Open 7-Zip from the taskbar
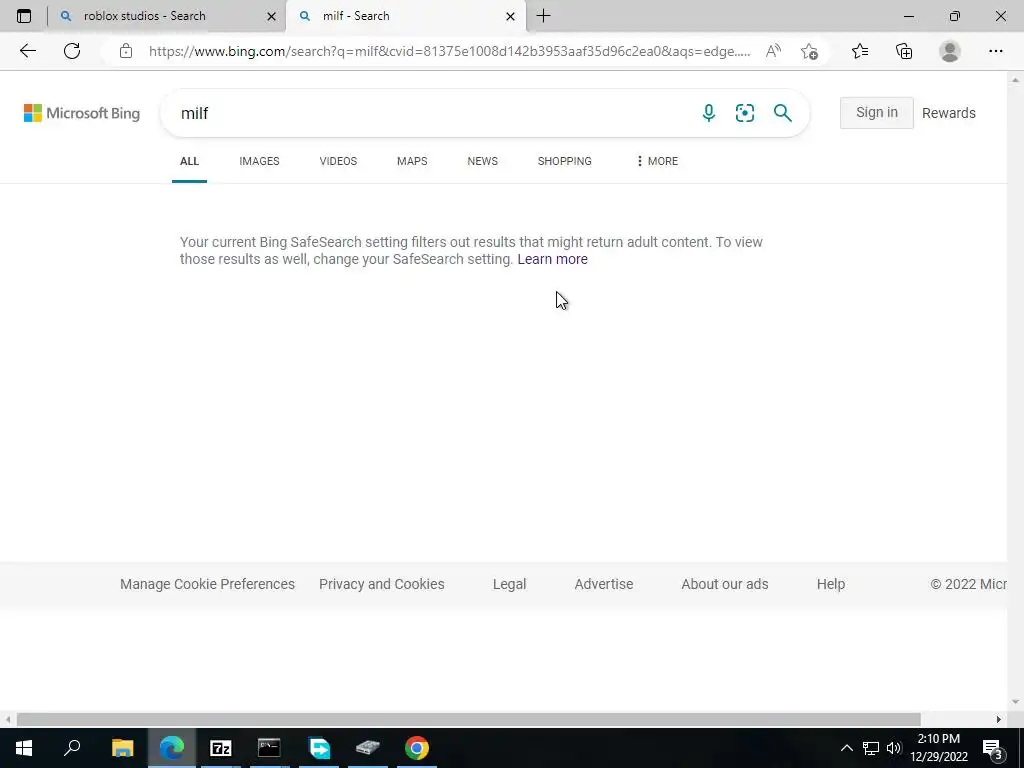Viewport: 1024px width, 768px height. tap(221, 748)
